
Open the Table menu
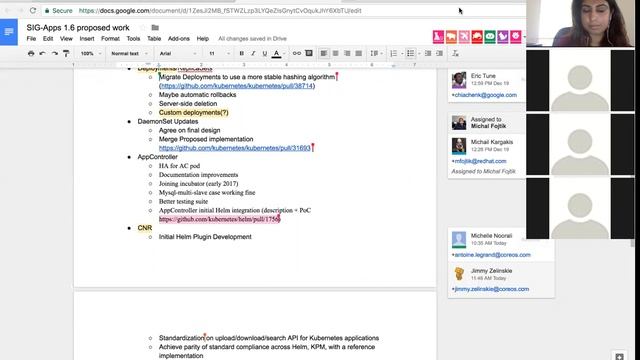click(154, 39)
